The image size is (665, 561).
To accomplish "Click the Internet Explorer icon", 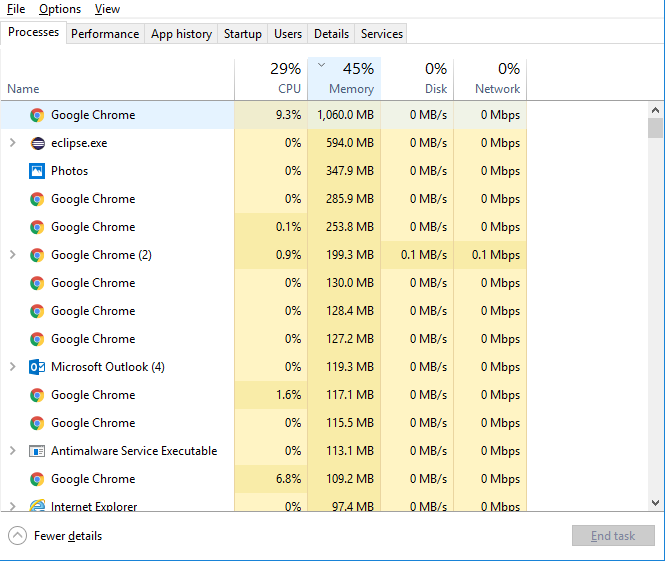I will click(x=37, y=506).
